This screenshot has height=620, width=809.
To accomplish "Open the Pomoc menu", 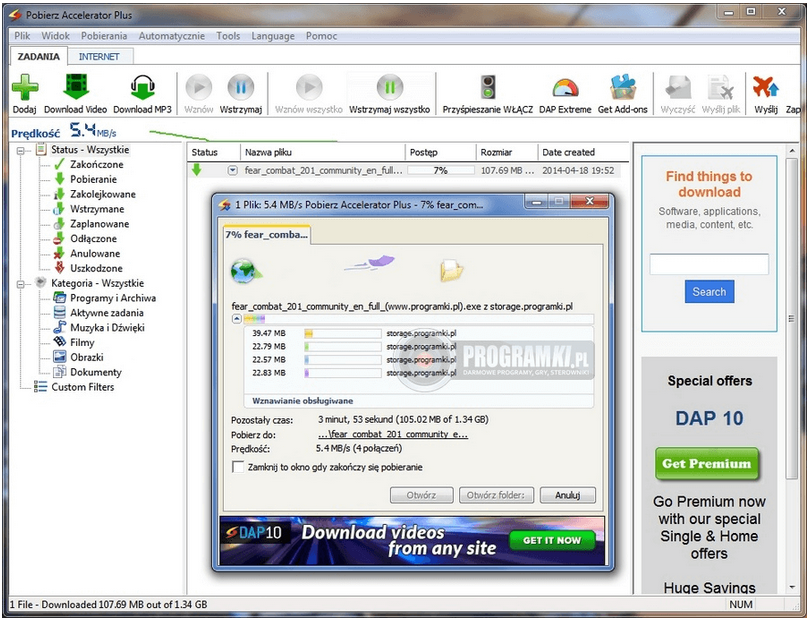I will (x=321, y=36).
